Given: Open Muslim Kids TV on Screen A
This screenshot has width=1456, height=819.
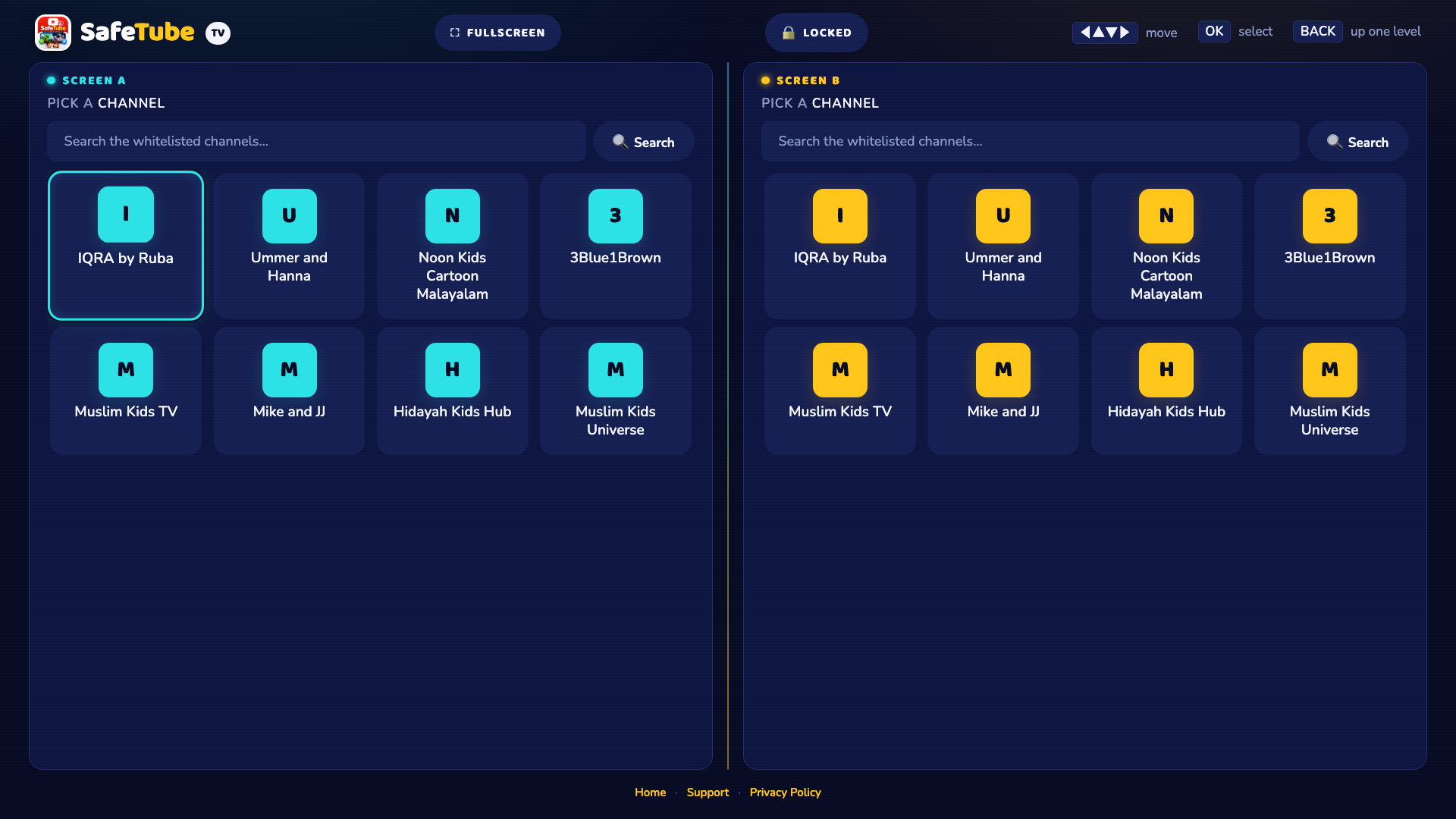Looking at the screenshot, I should click(126, 391).
